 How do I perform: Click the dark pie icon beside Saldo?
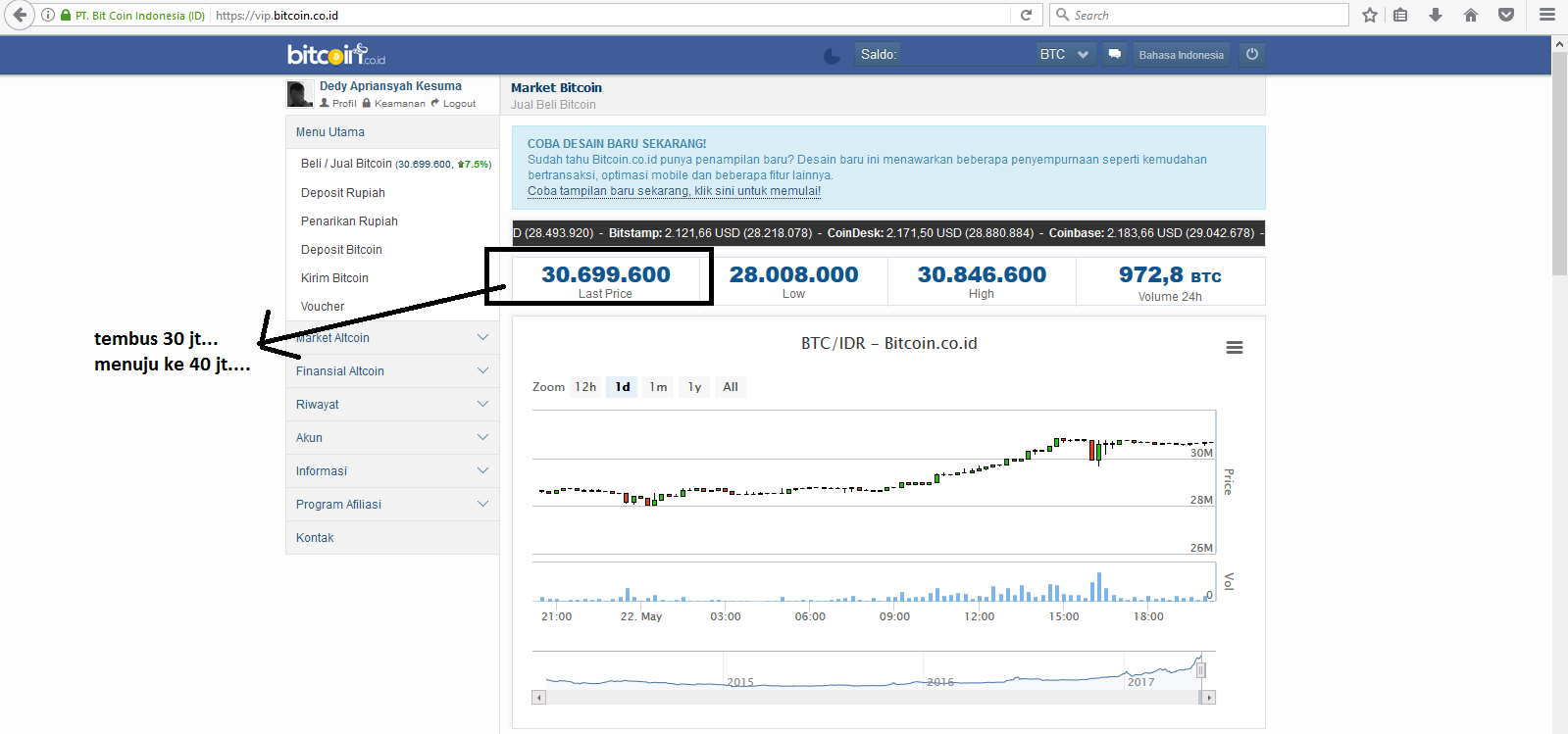[832, 56]
